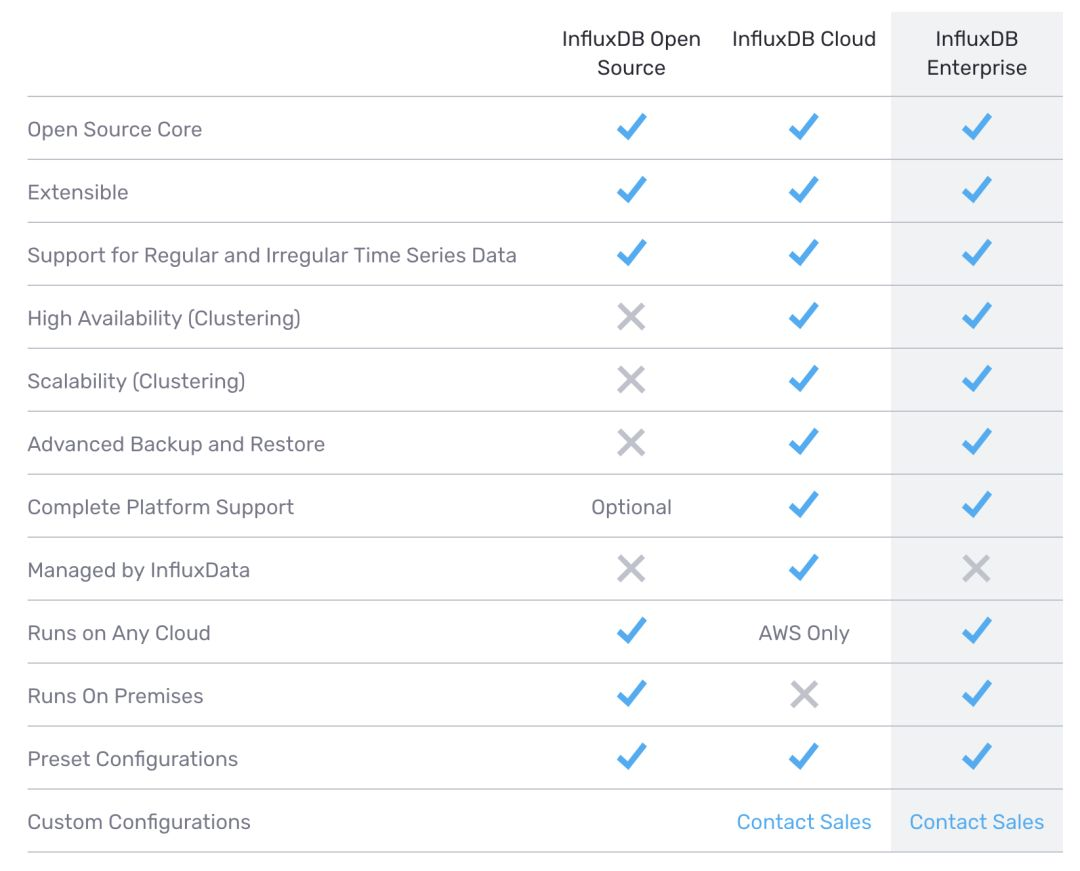Select the InfluxDB Open Source column header
Viewport: 1080px width, 871px height.
point(631,53)
